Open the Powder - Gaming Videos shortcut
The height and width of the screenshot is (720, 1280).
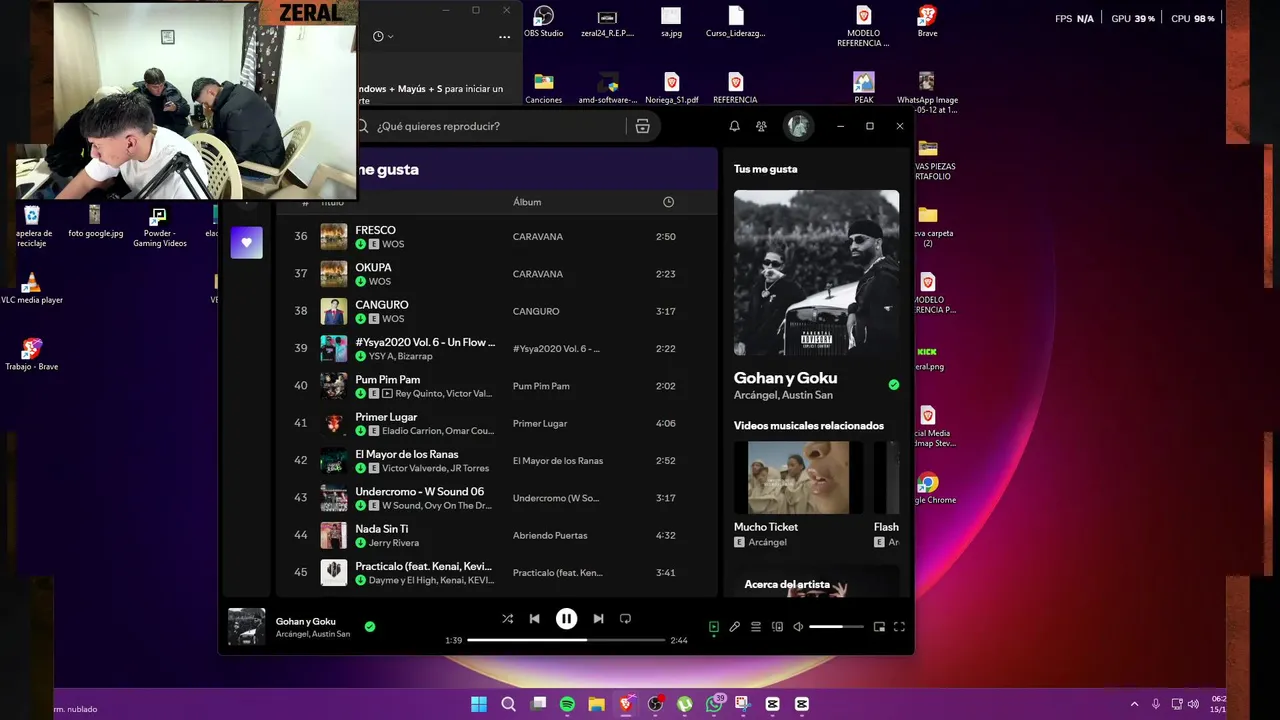[x=159, y=228]
